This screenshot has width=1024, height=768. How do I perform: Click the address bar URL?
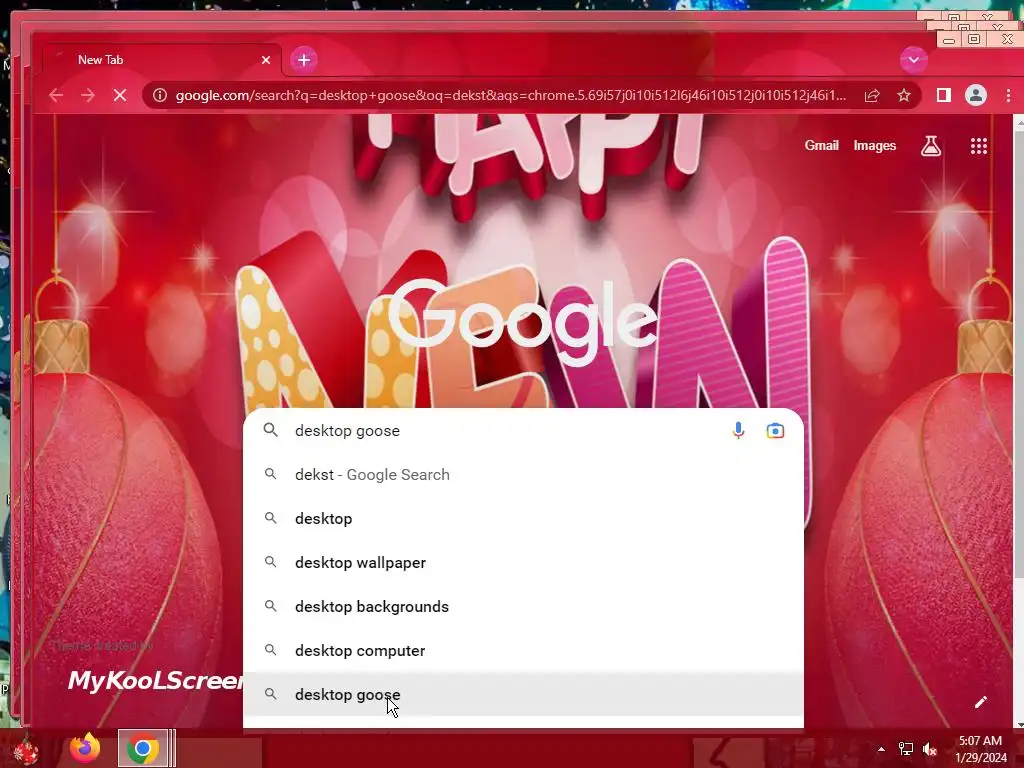(x=511, y=95)
